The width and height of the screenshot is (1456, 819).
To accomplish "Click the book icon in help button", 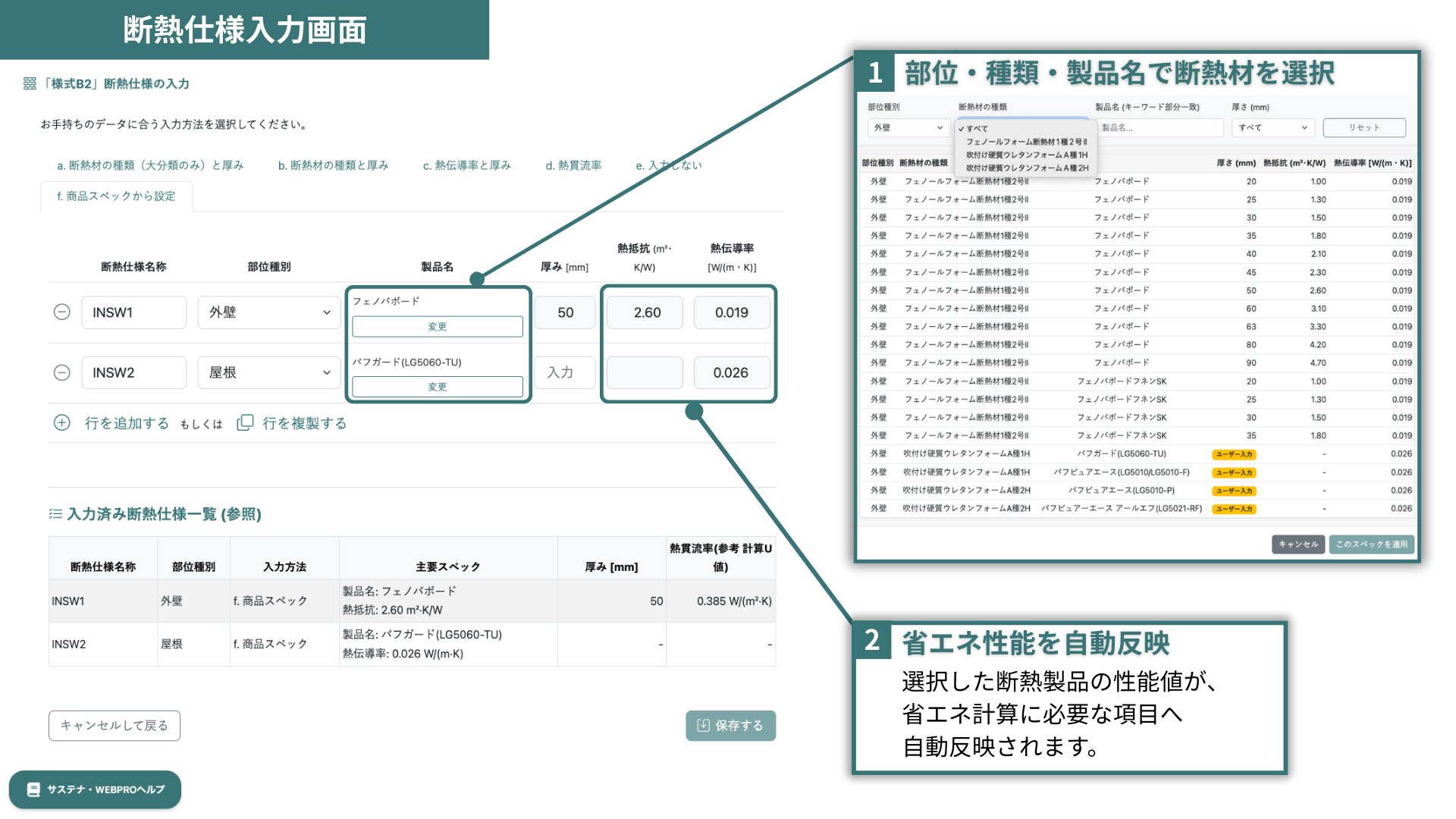I will pyautogui.click(x=33, y=789).
